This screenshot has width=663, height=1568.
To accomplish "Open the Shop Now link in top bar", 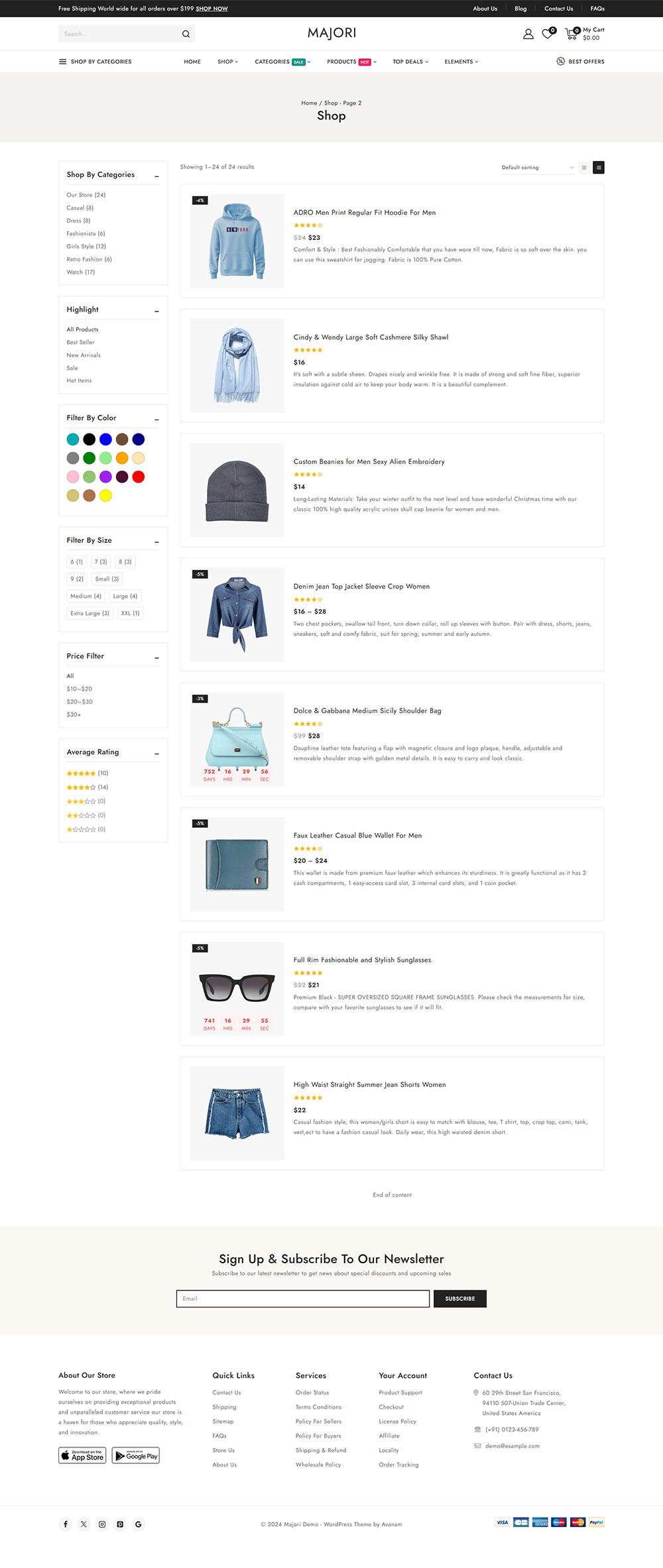I will tap(211, 9).
